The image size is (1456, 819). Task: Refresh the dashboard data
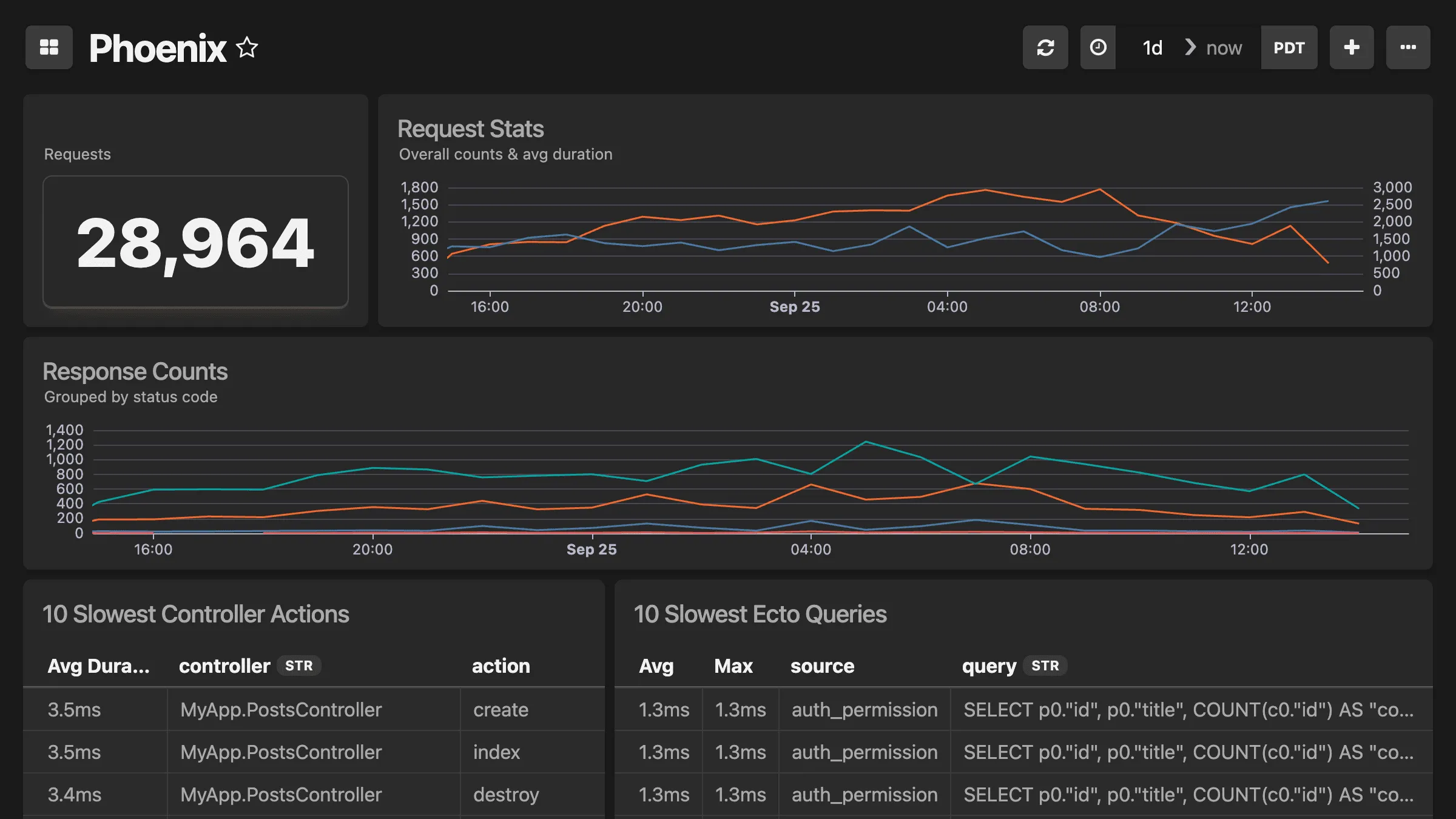pyautogui.click(x=1045, y=47)
